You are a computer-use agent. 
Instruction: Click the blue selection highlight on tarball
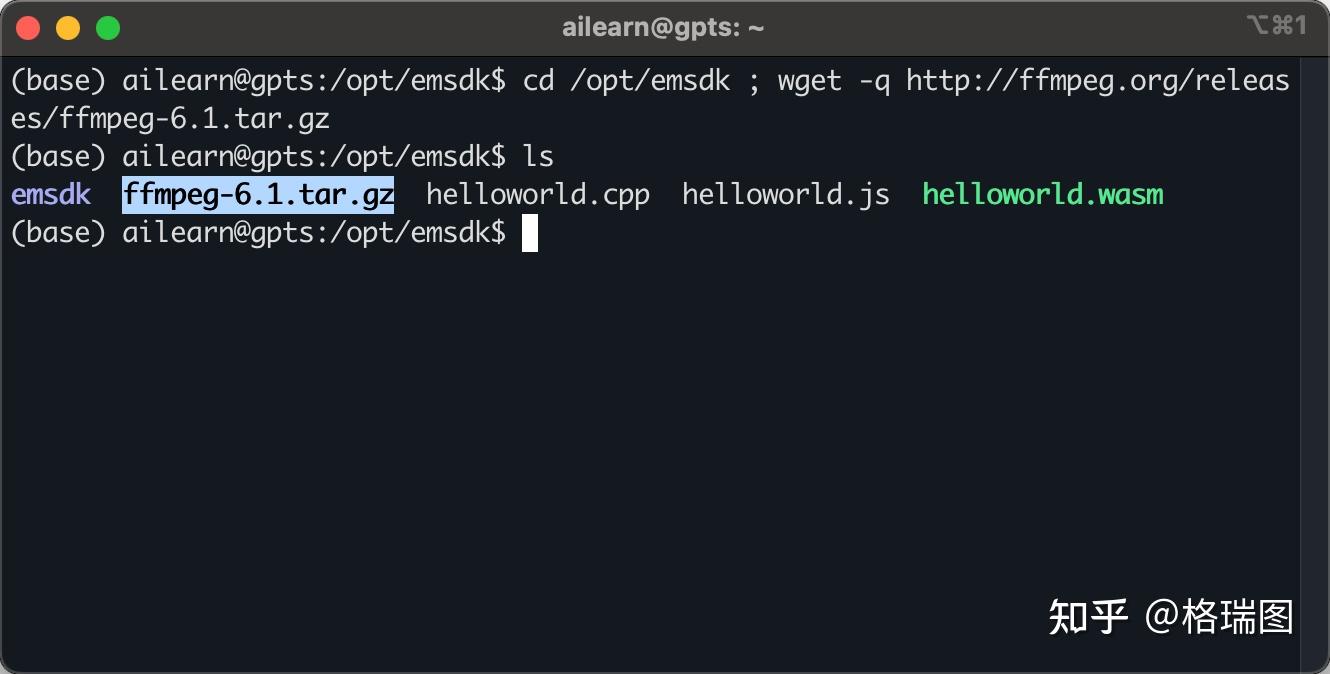coord(257,194)
